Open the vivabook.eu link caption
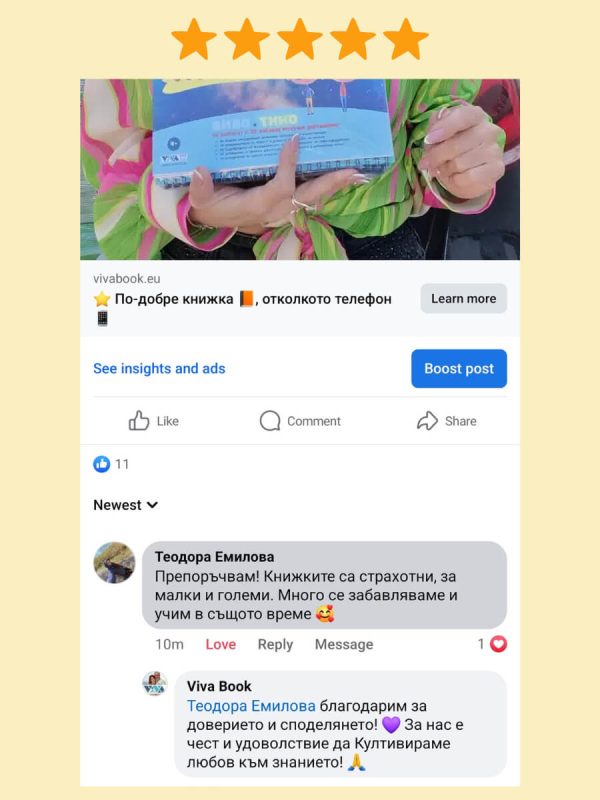The height and width of the screenshot is (800, 600). [127, 279]
